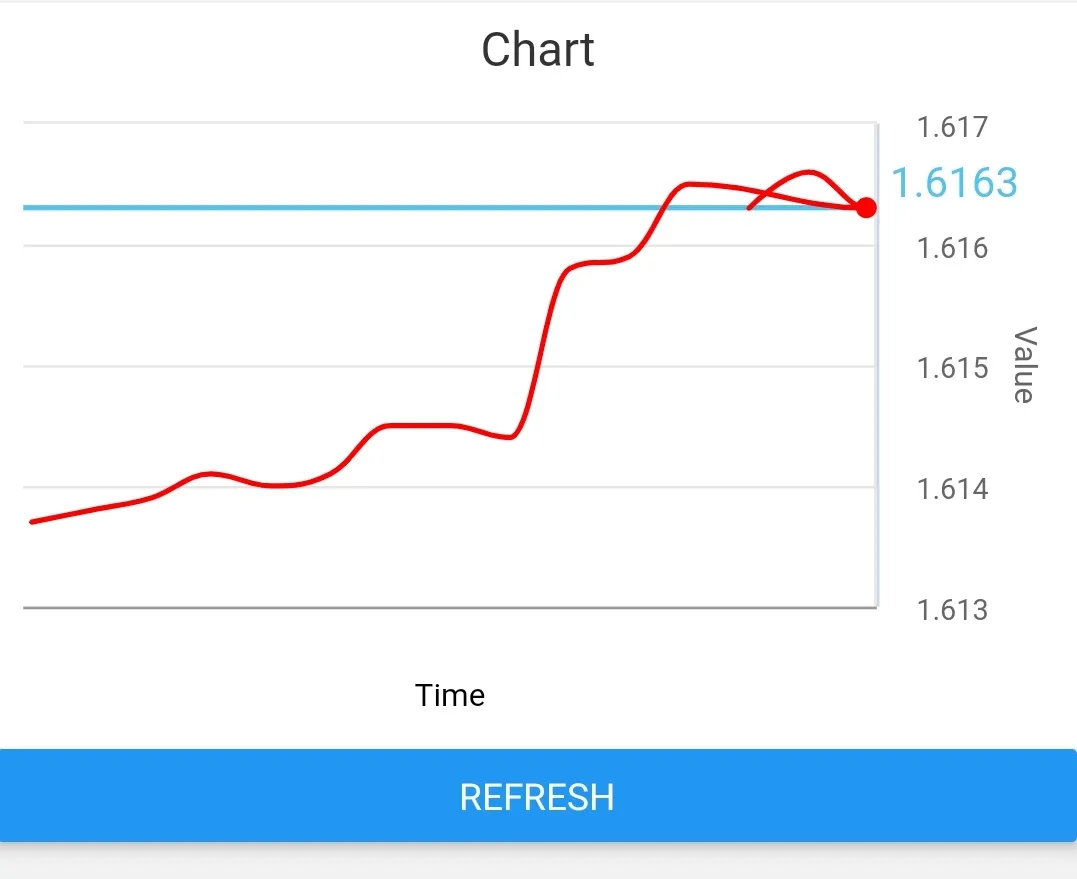Image resolution: width=1077 pixels, height=879 pixels.
Task: Click the start of the red line
Action: click(33, 521)
